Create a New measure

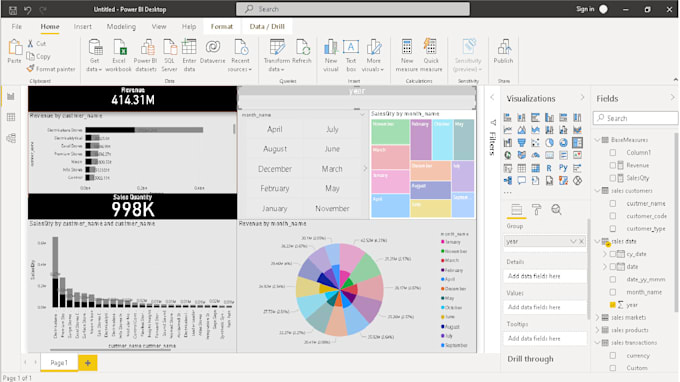click(407, 56)
